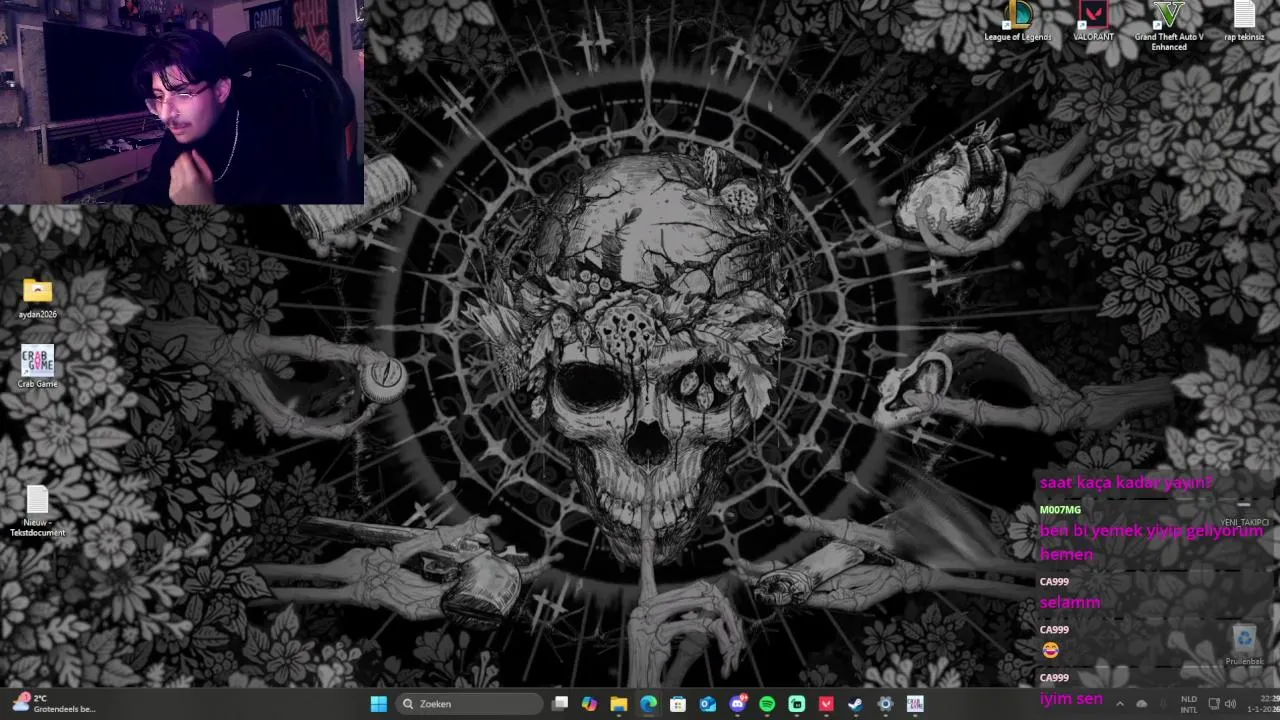Open Task View from the taskbar
The width and height of the screenshot is (1280, 720).
click(560, 704)
